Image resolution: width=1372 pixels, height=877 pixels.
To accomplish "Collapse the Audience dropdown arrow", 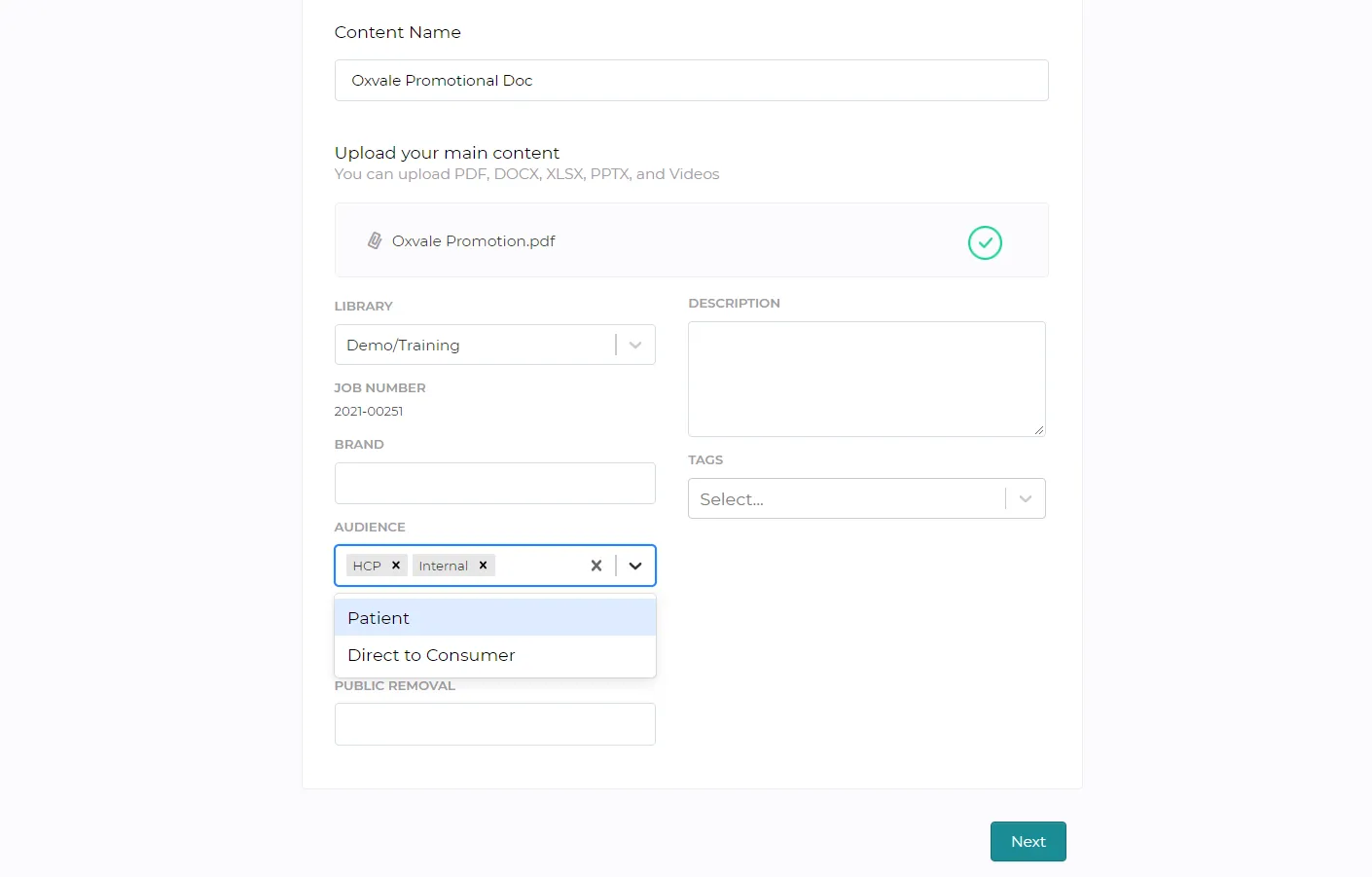I will pyautogui.click(x=635, y=566).
